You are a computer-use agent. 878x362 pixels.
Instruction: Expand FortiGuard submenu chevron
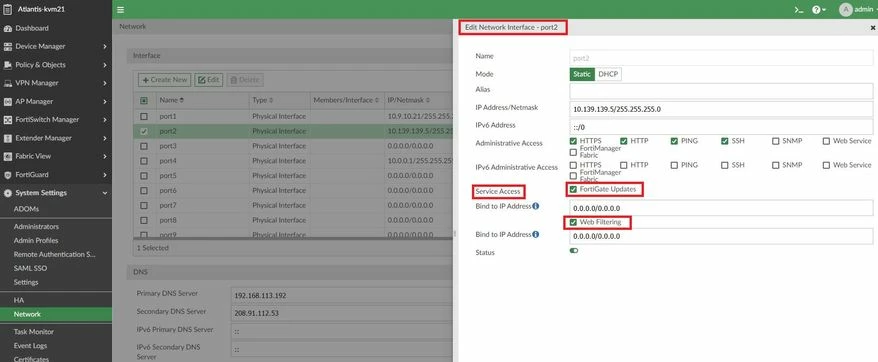(x=105, y=175)
